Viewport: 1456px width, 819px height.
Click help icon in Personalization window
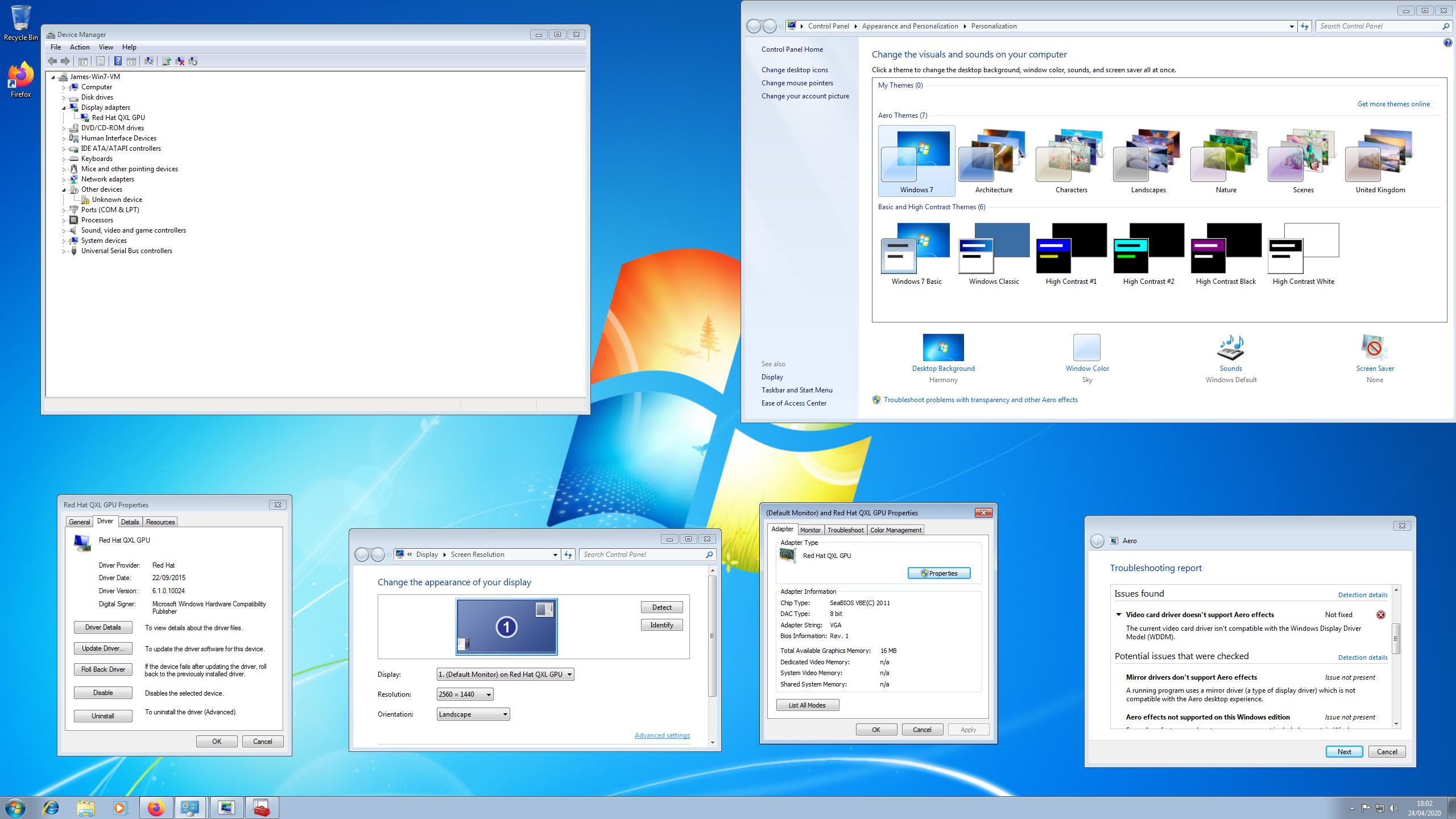[1447, 43]
